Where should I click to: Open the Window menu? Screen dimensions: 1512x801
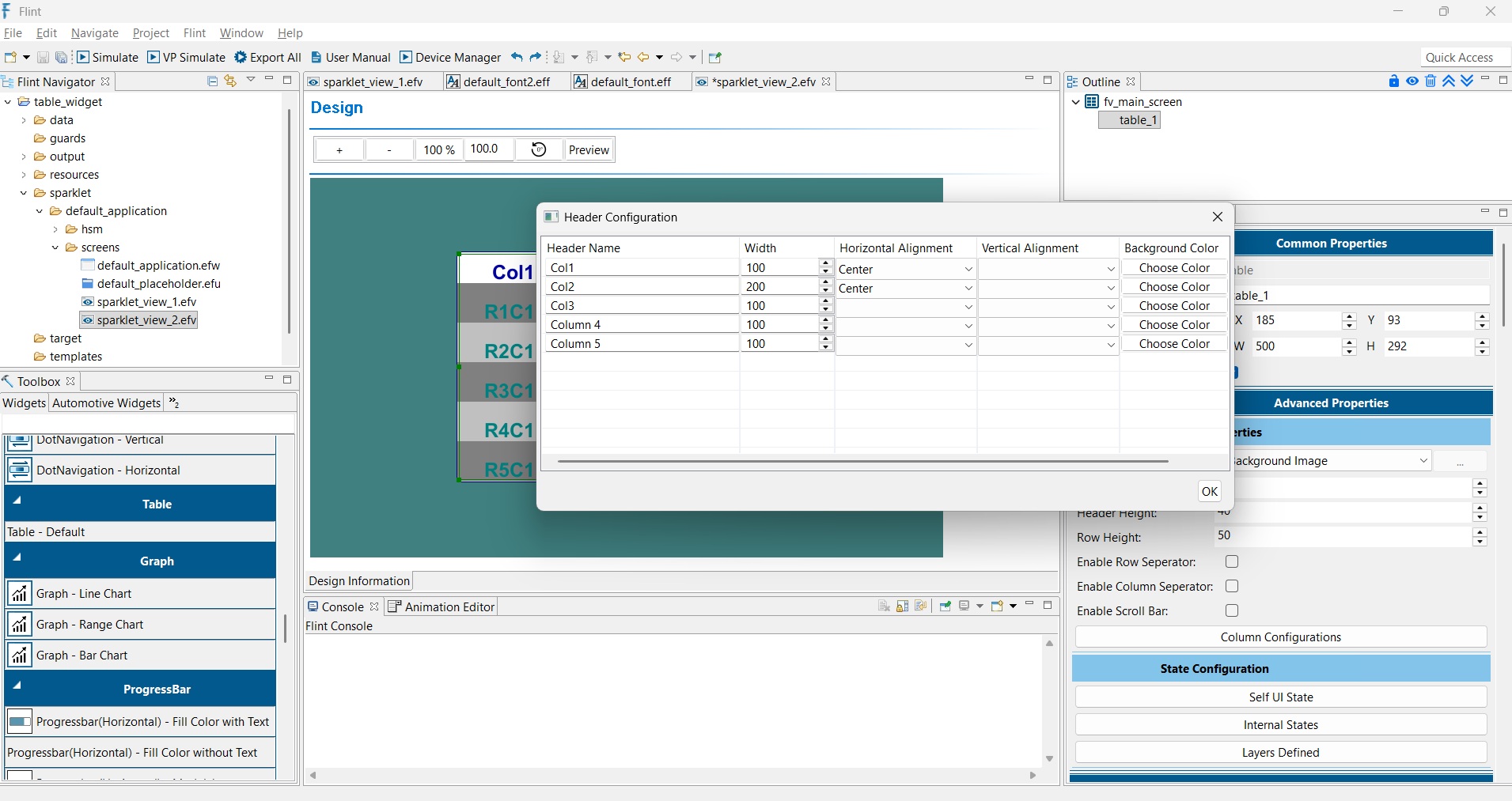(241, 33)
